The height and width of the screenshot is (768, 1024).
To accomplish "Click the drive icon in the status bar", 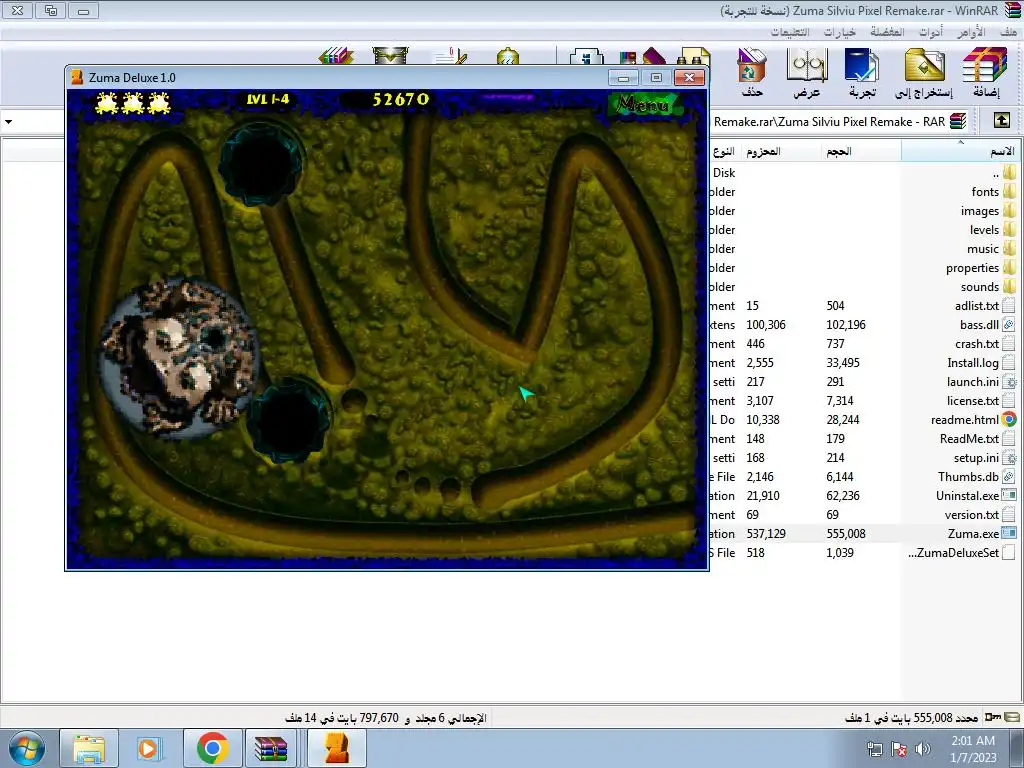I will [1012, 717].
